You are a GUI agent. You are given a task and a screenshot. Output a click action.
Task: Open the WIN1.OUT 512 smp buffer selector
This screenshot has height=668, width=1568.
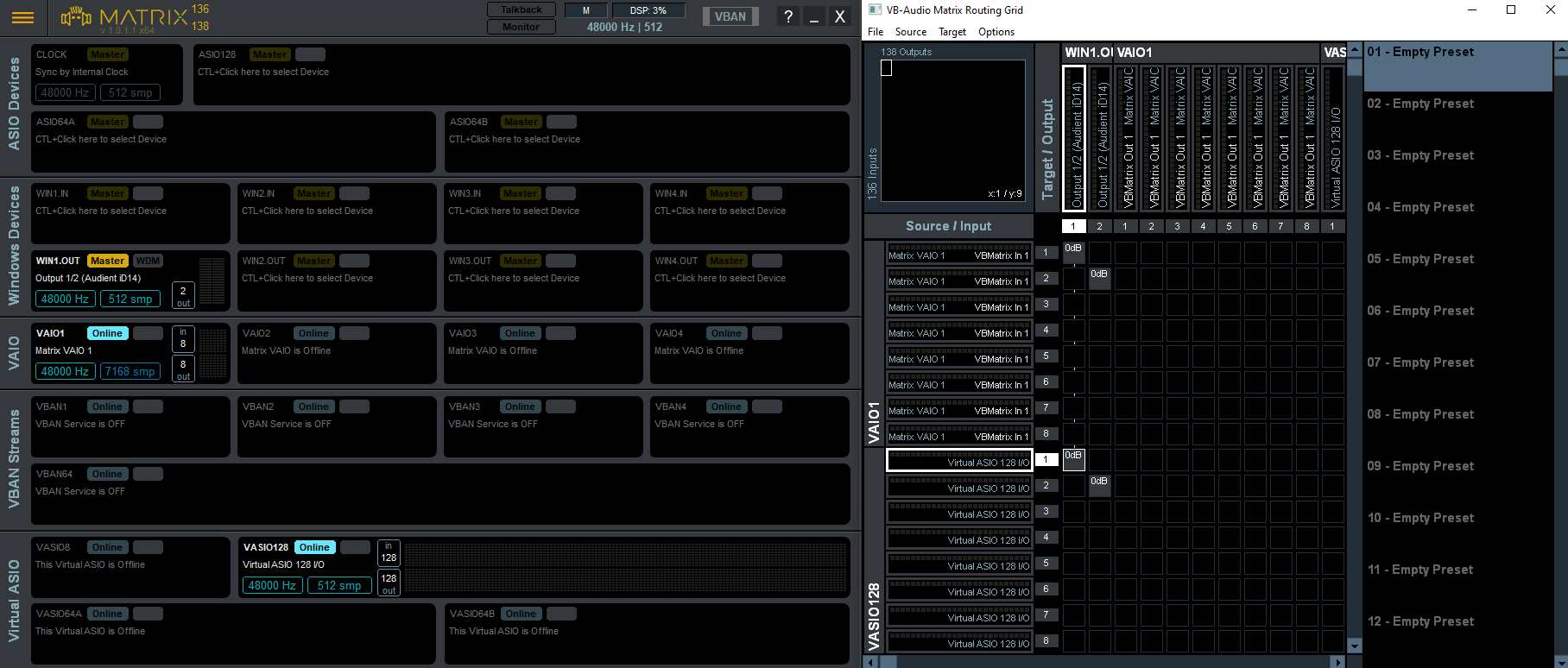130,299
